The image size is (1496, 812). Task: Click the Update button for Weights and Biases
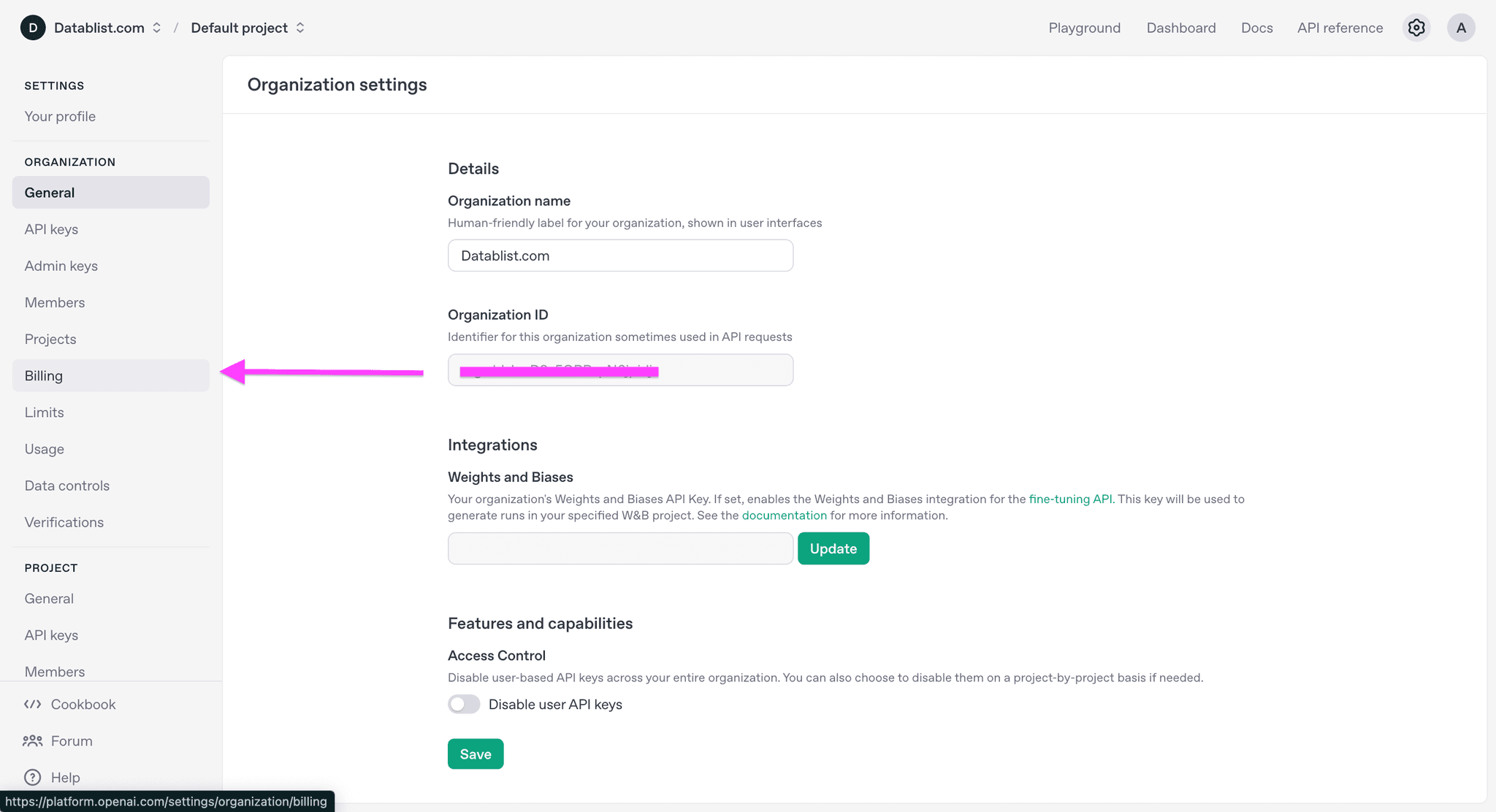(833, 548)
